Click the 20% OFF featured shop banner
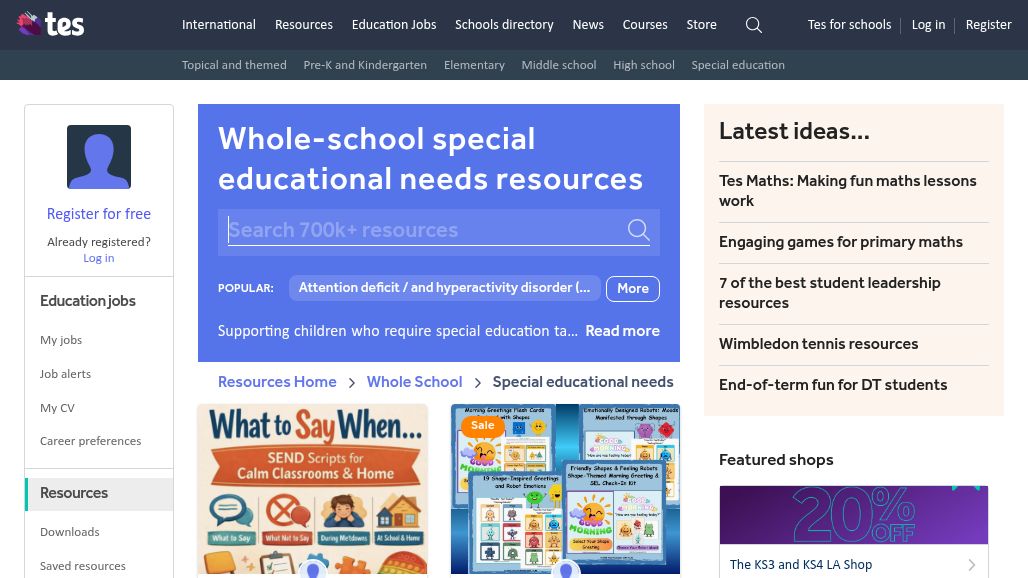The width and height of the screenshot is (1028, 578). tap(854, 515)
